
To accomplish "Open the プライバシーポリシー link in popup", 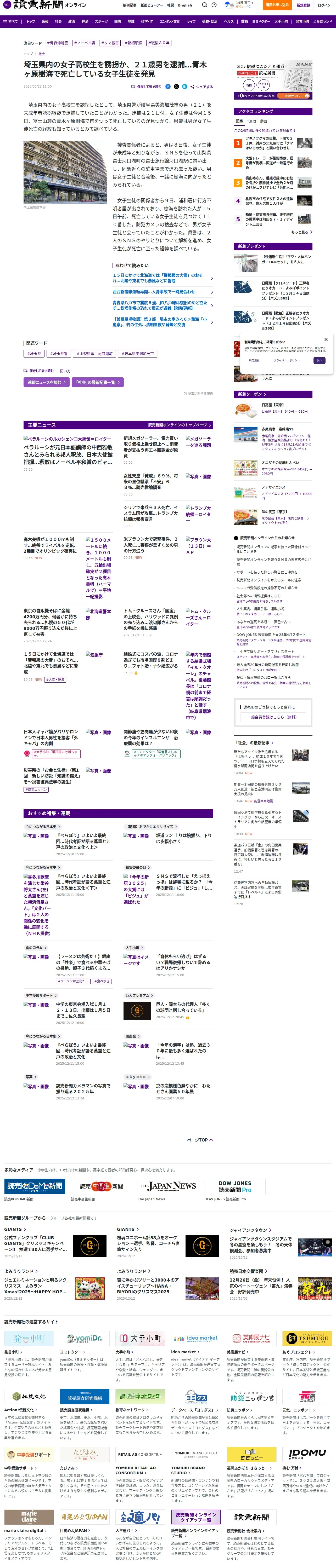I will 287,360.
